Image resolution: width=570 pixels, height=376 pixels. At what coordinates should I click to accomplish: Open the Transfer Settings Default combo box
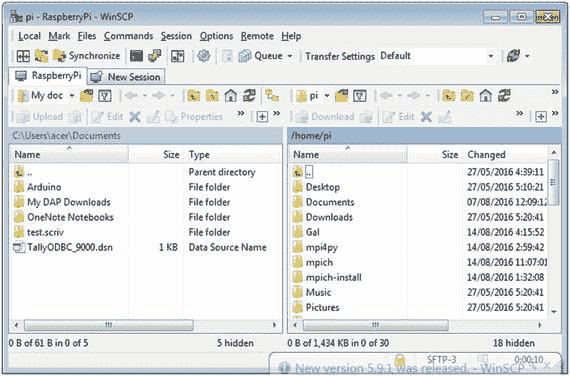[x=436, y=56]
